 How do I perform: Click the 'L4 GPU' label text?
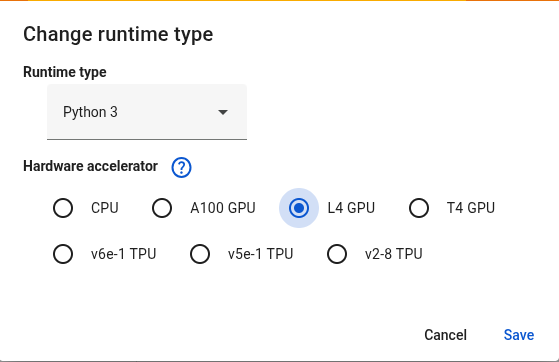[x=351, y=208]
